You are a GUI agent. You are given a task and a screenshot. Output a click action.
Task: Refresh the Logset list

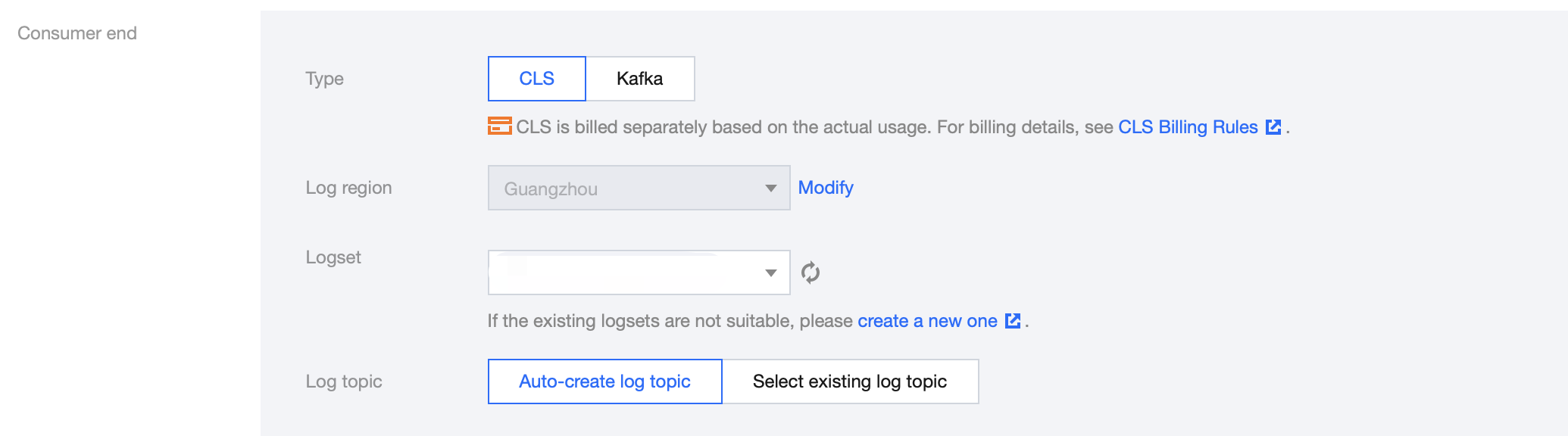(x=810, y=272)
